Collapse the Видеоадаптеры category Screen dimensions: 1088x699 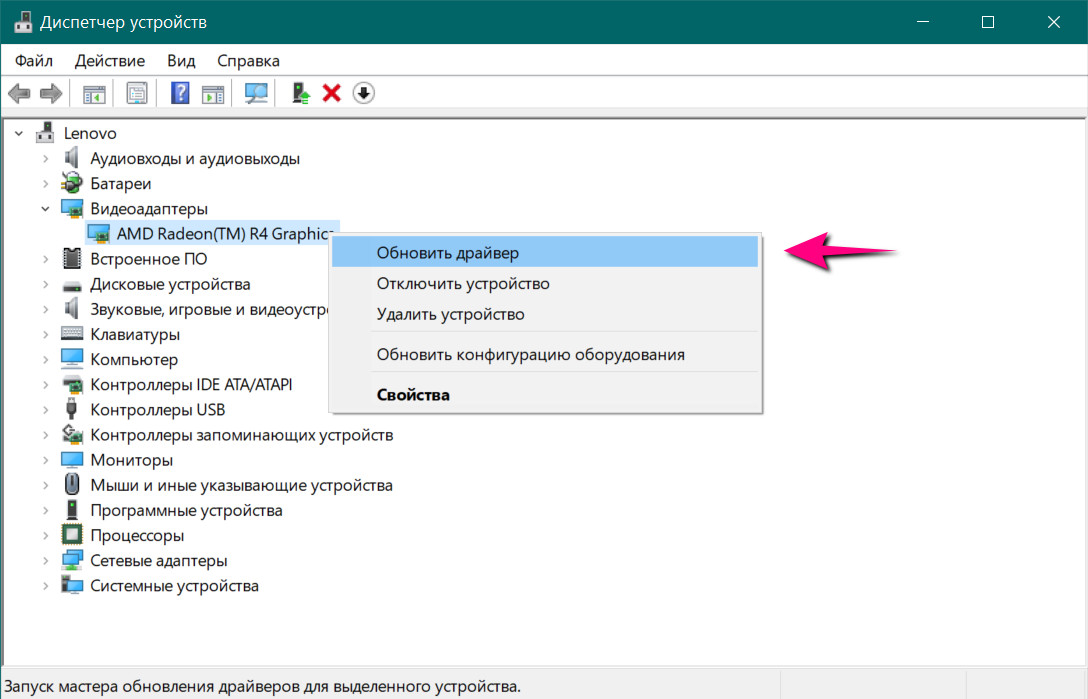tap(45, 209)
